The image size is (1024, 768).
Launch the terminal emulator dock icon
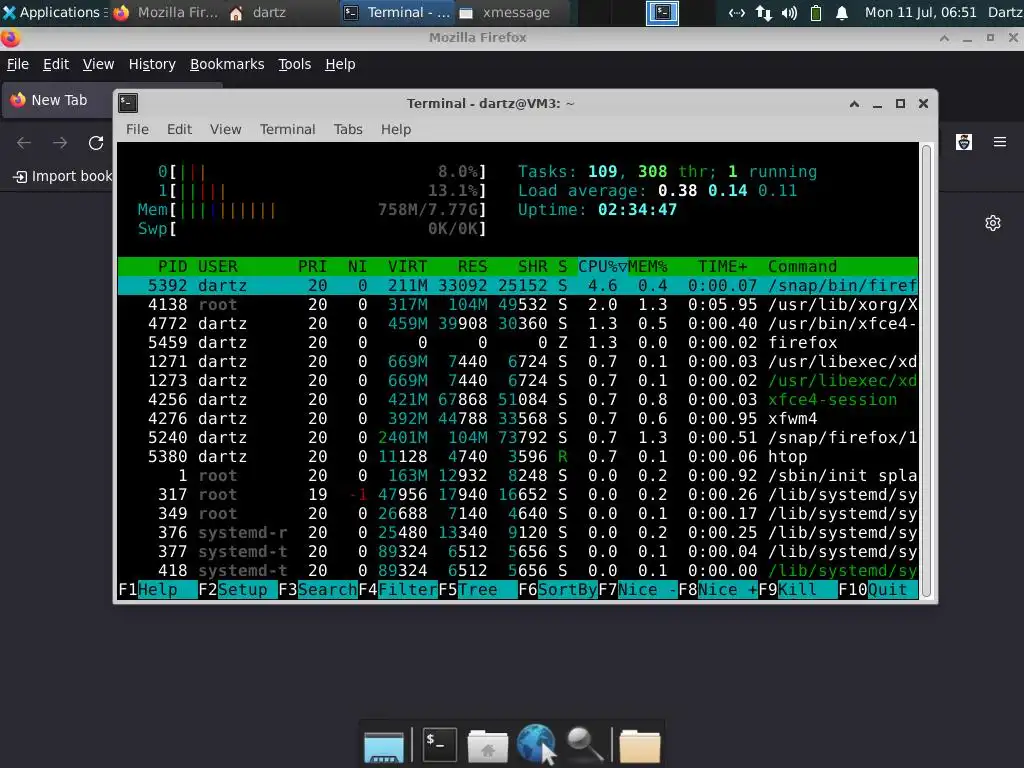click(439, 744)
